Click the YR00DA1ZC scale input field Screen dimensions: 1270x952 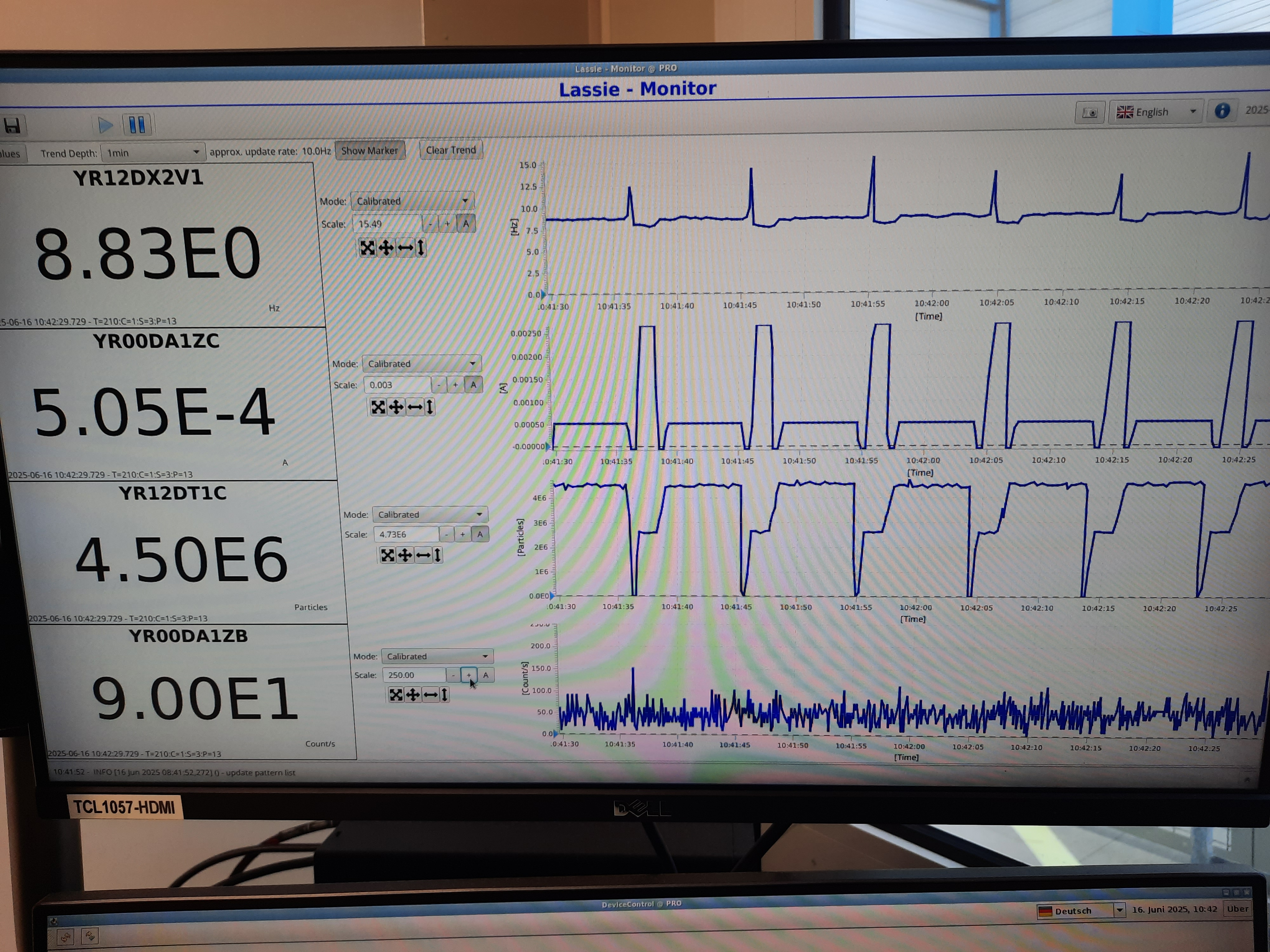397,385
